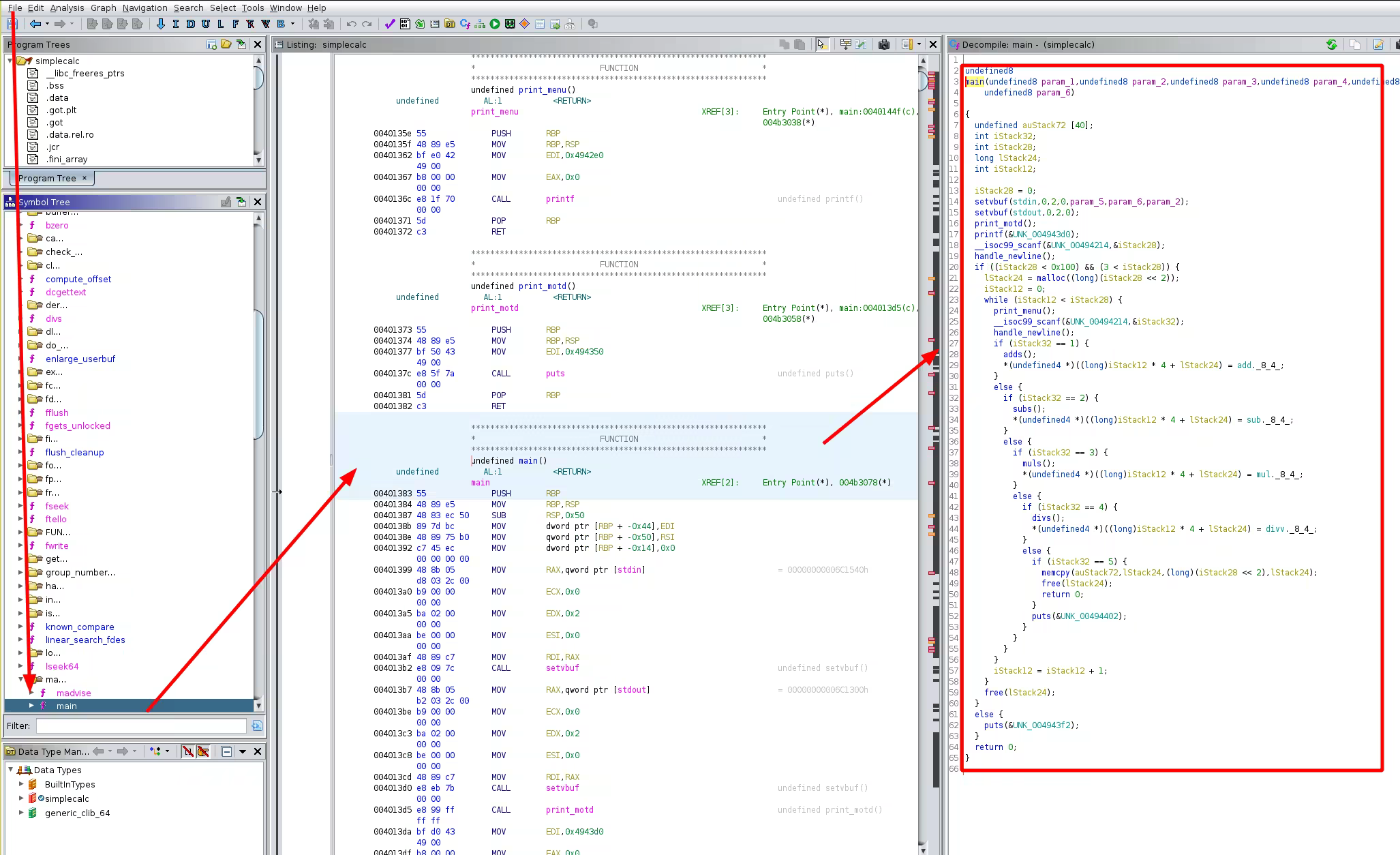
Task: Open the Bytes viewer (0101) icon
Action: (x=405, y=24)
